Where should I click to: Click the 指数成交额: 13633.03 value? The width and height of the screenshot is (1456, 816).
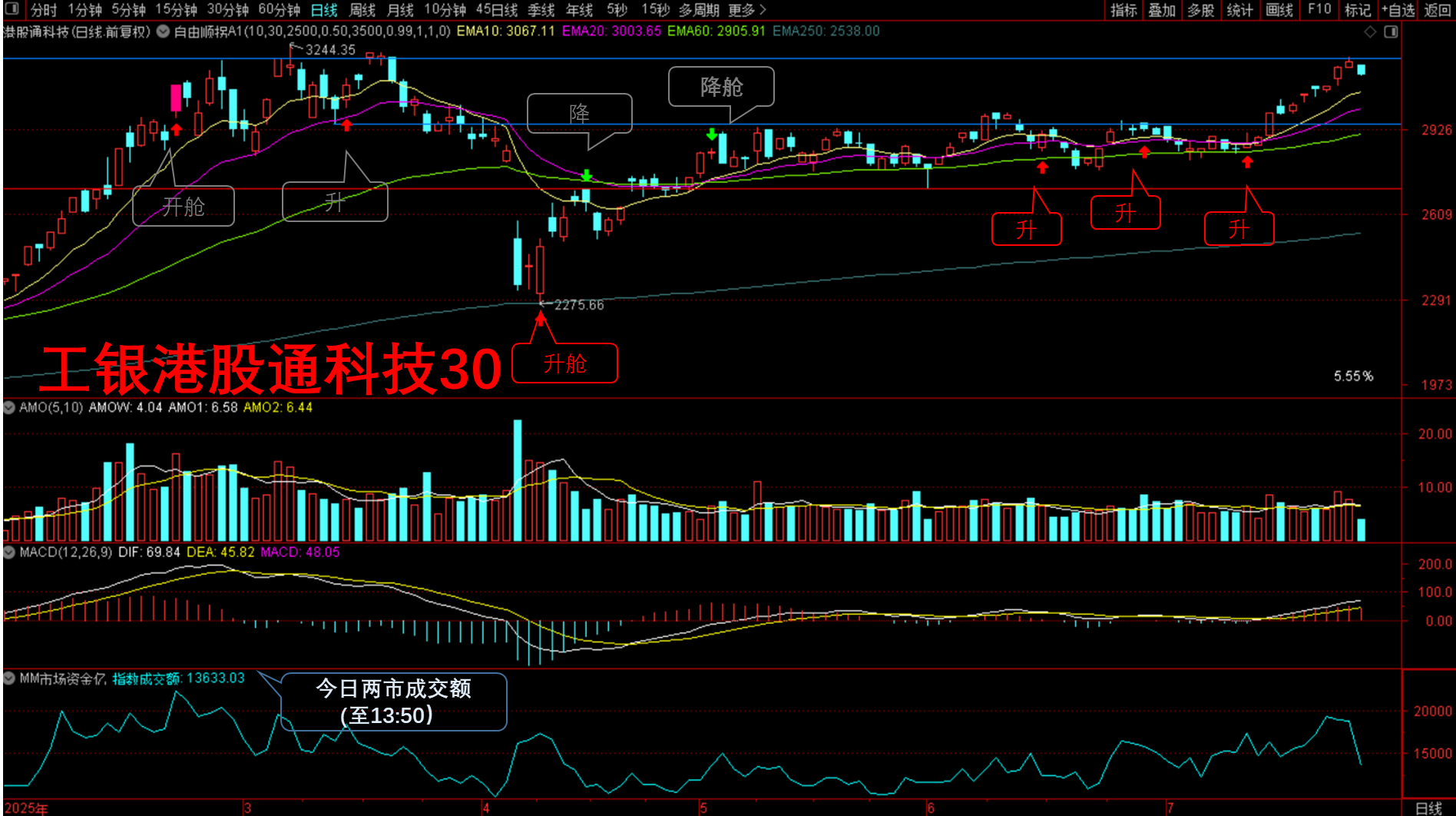179,678
